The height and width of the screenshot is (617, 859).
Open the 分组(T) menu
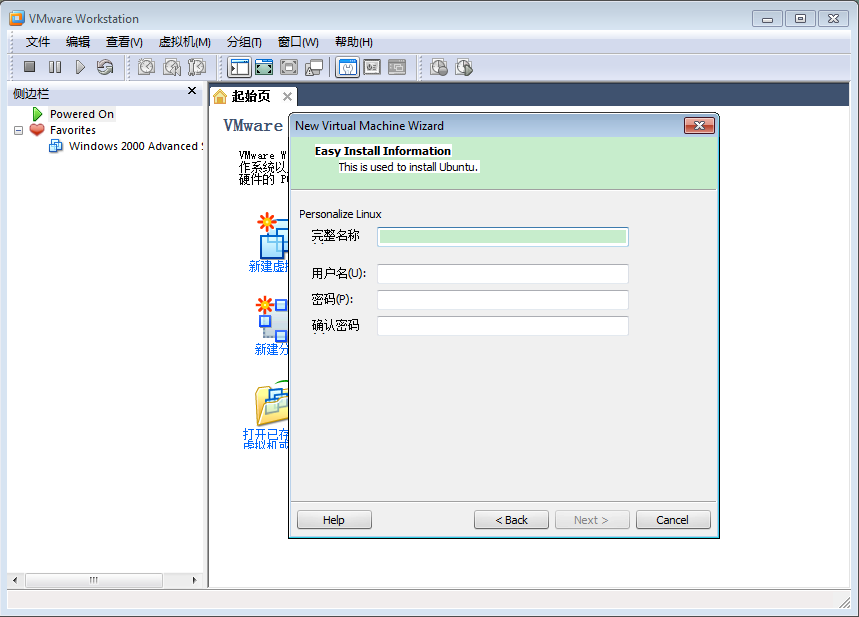(244, 42)
